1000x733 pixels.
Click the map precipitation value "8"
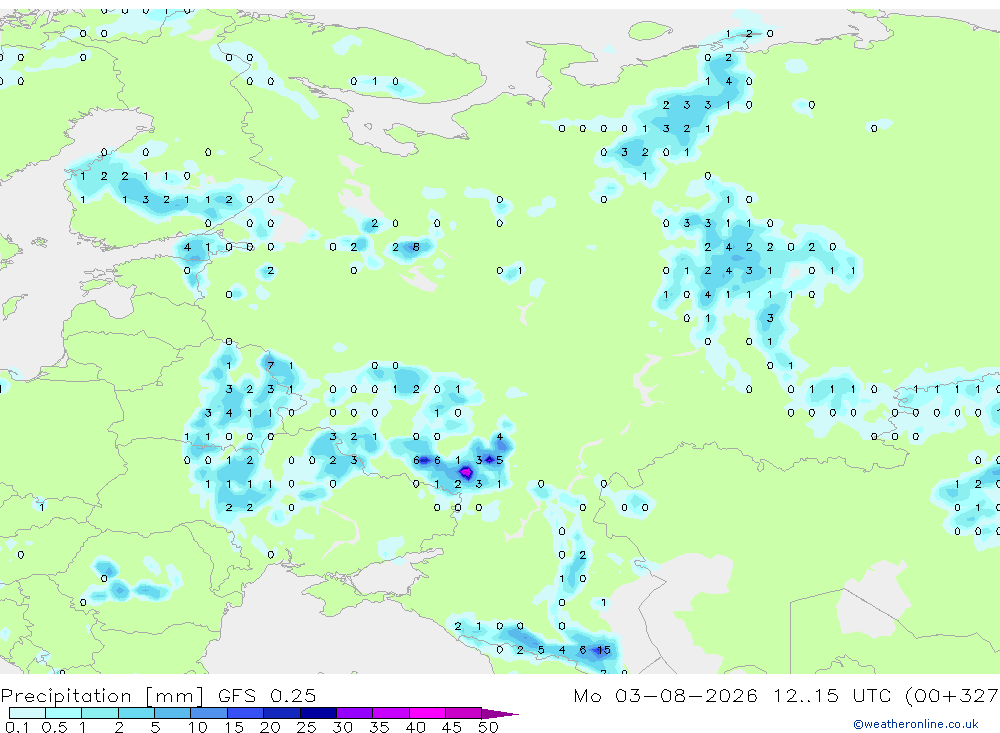(x=416, y=247)
